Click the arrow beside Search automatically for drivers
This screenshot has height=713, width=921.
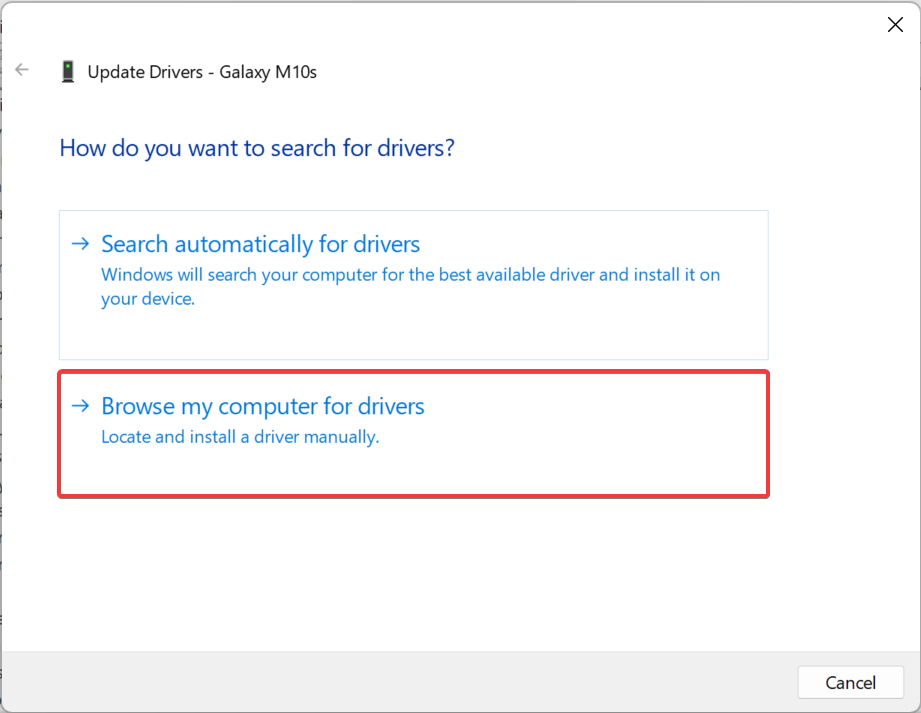tap(80, 244)
